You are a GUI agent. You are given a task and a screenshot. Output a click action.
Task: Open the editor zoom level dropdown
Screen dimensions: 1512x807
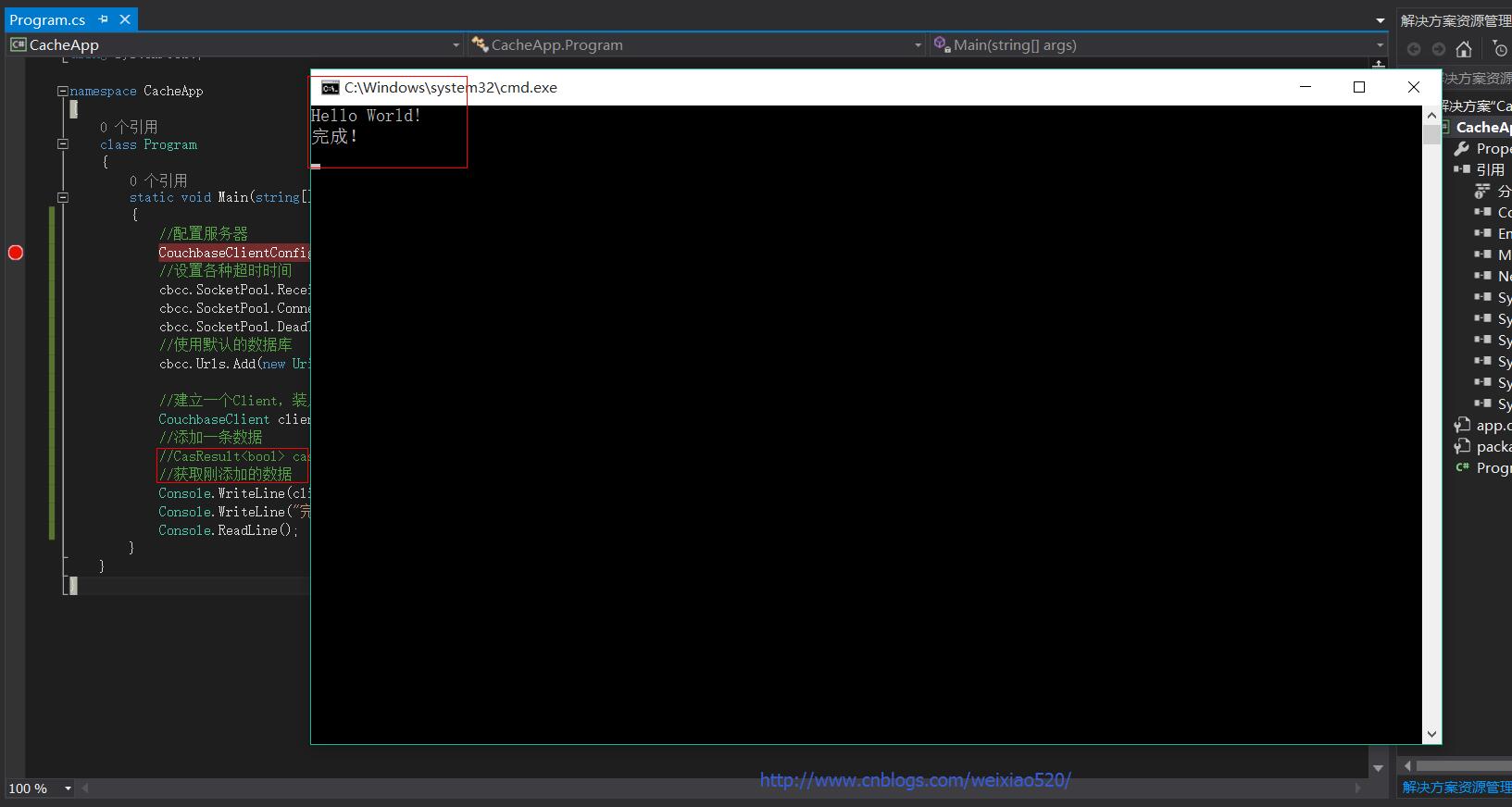tap(68, 788)
